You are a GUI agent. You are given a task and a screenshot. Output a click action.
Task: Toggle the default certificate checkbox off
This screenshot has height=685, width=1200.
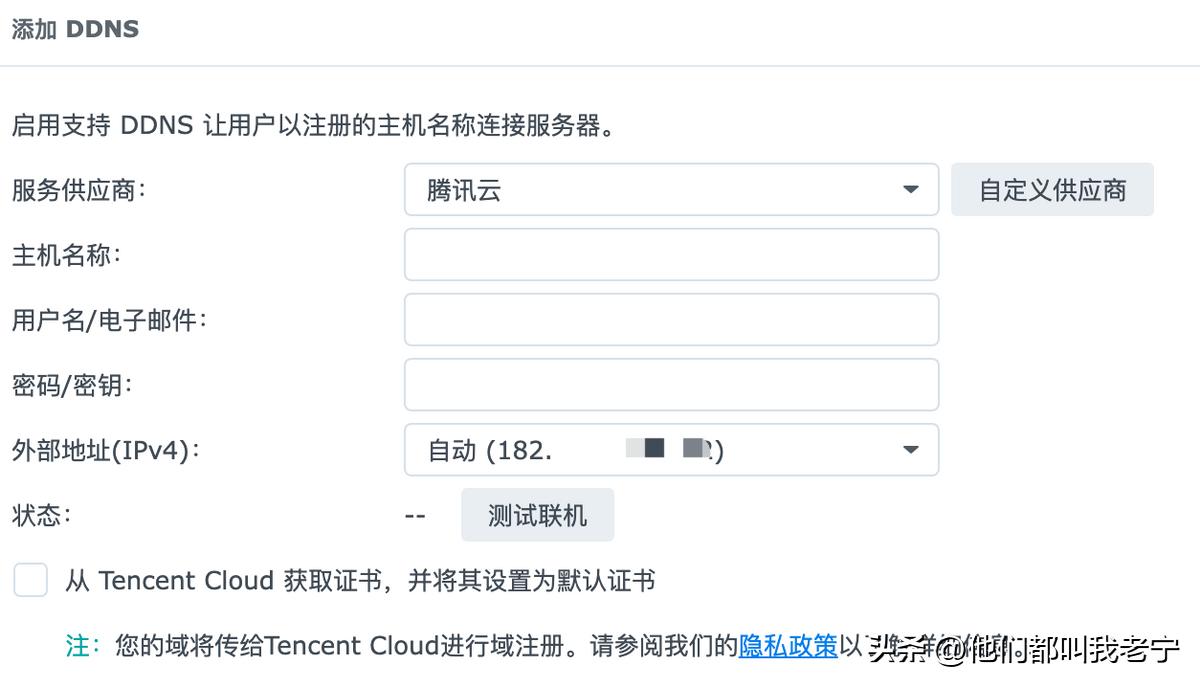click(30, 580)
